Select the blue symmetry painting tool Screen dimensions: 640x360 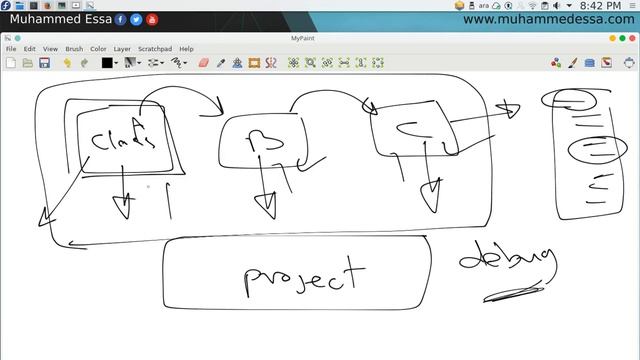click(x=237, y=63)
